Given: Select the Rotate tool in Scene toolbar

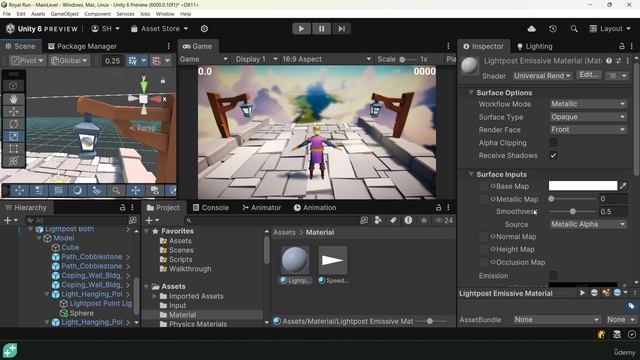Looking at the screenshot, I should [x=13, y=124].
